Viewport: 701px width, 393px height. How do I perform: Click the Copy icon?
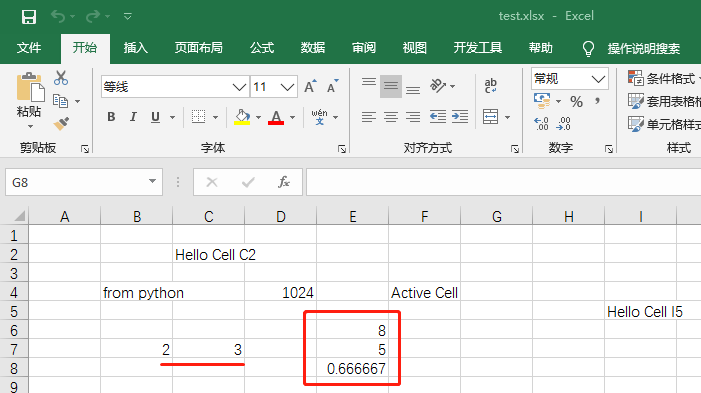(x=60, y=101)
